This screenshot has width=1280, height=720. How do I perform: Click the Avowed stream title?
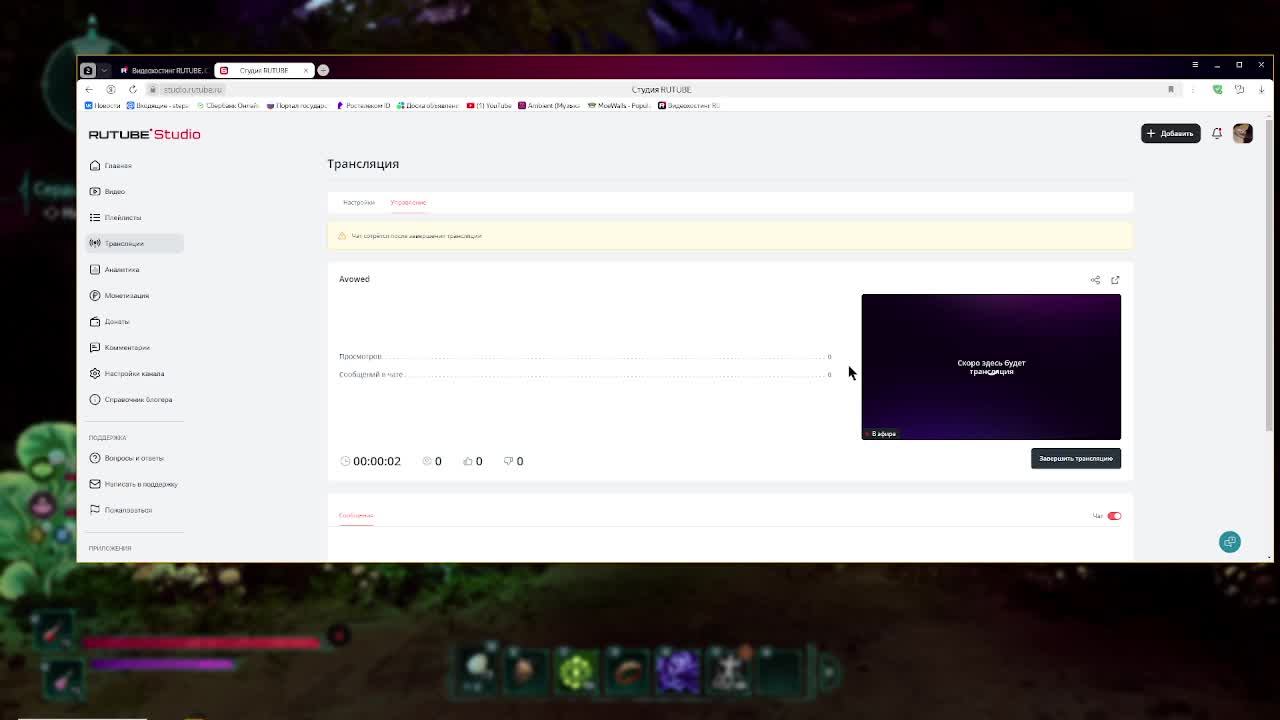coord(354,279)
